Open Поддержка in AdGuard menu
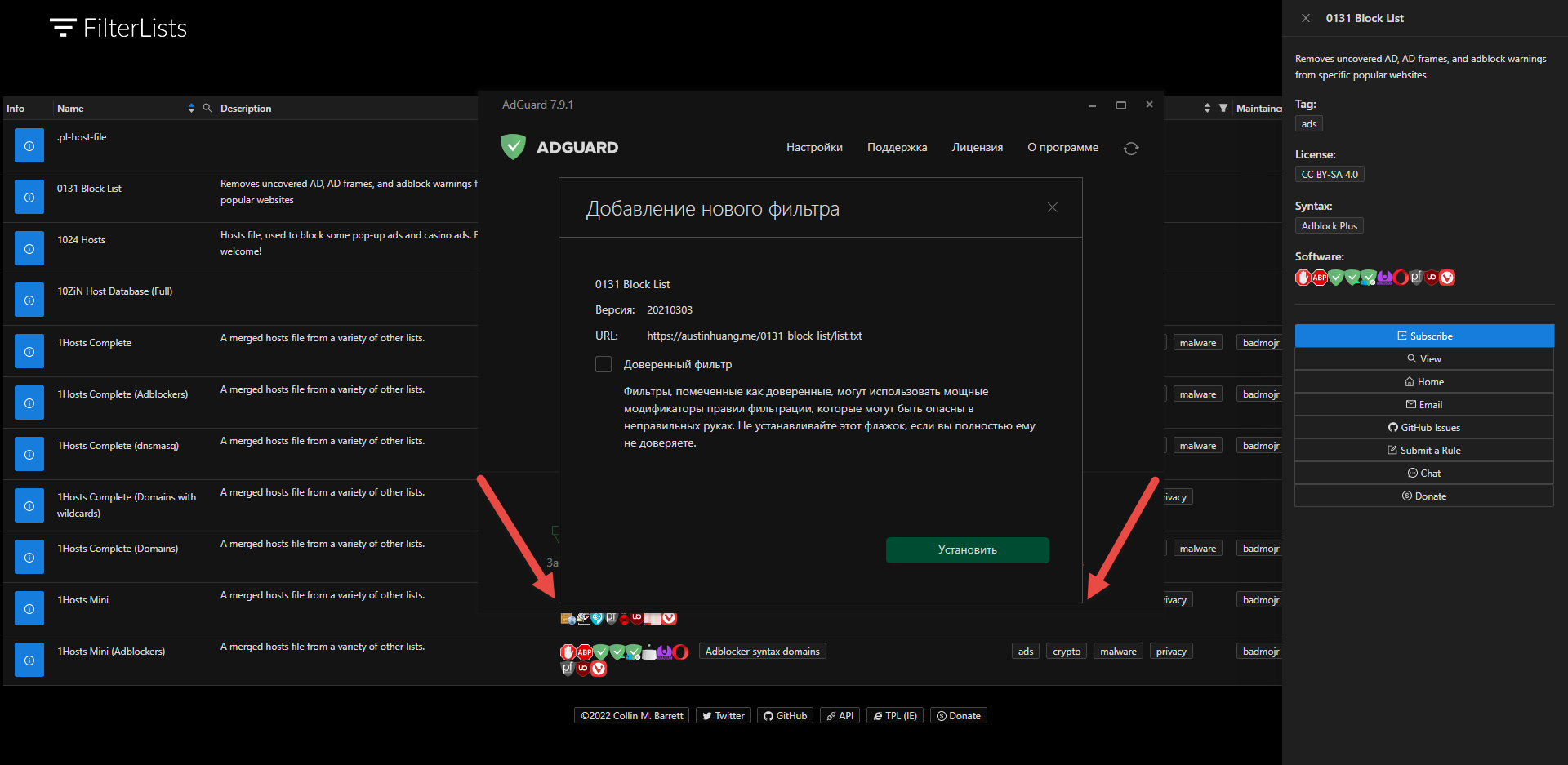Screen dimensions: 1568x765 (897, 147)
